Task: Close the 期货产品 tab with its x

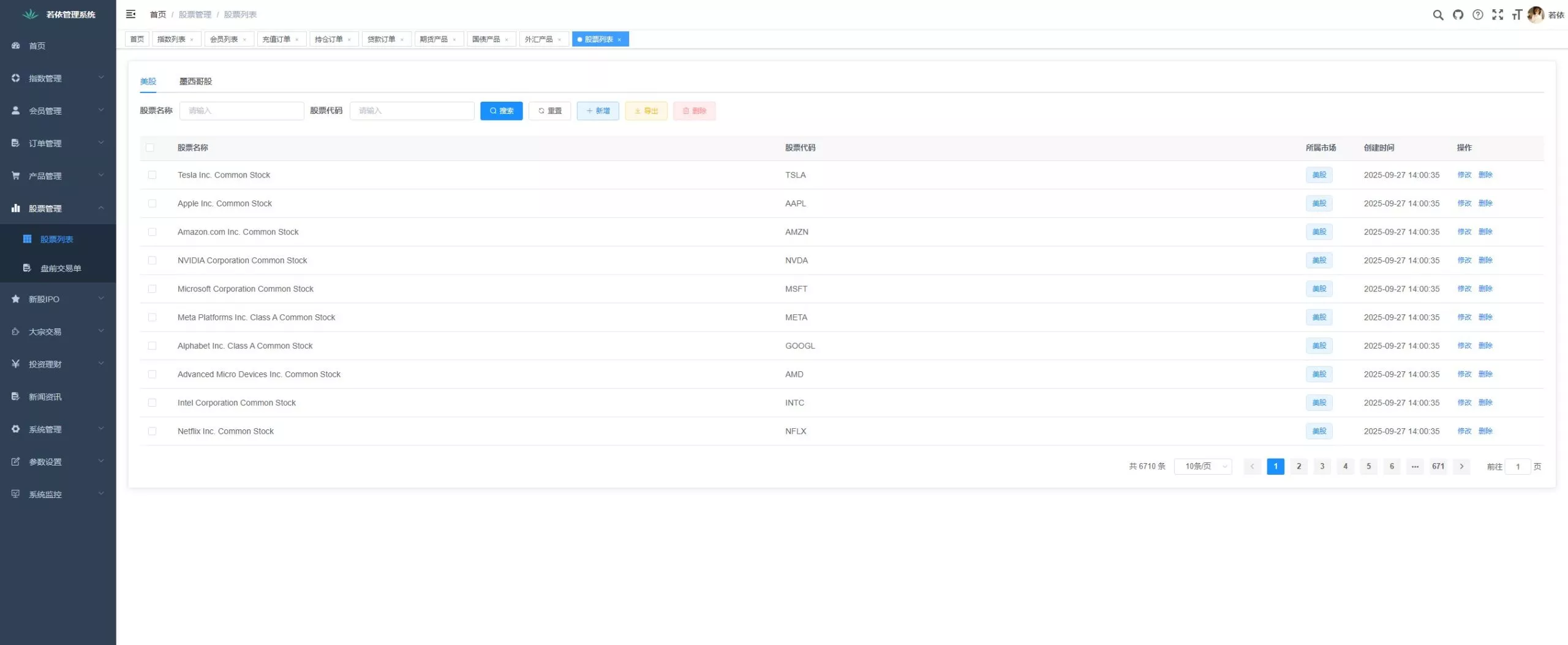Action: tap(454, 40)
